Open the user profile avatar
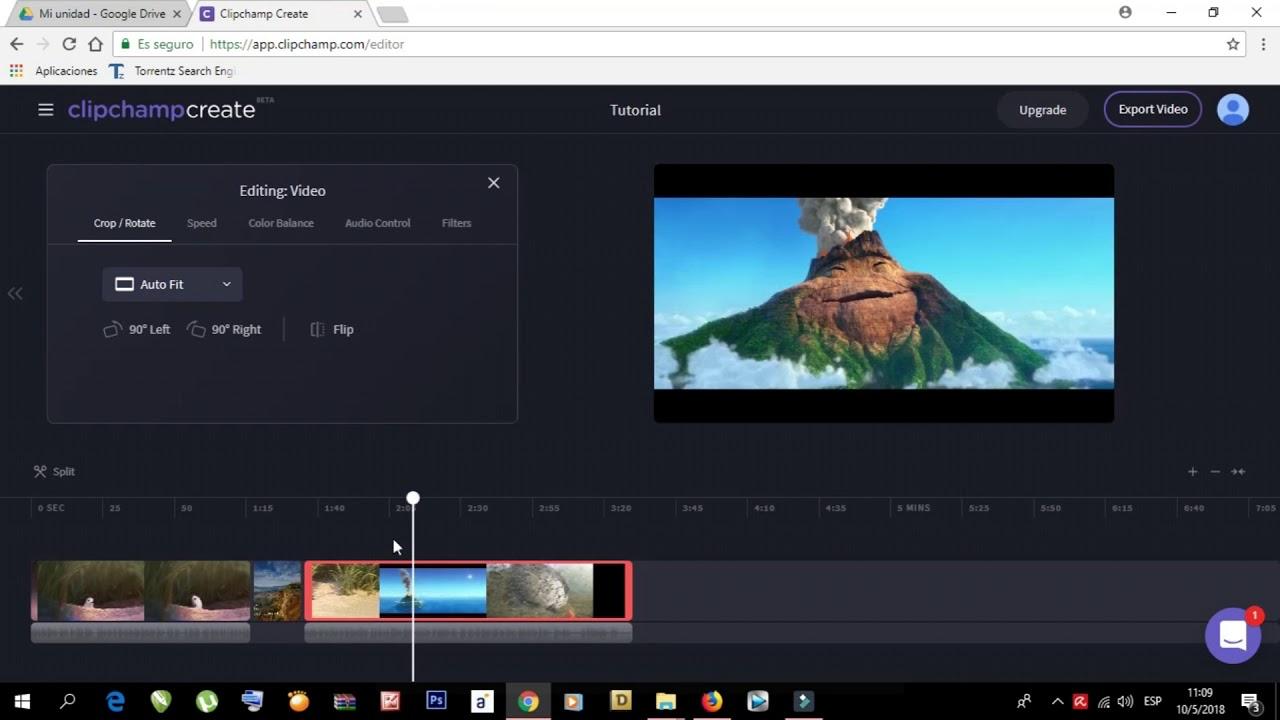Image resolution: width=1280 pixels, height=720 pixels. 1232,110
